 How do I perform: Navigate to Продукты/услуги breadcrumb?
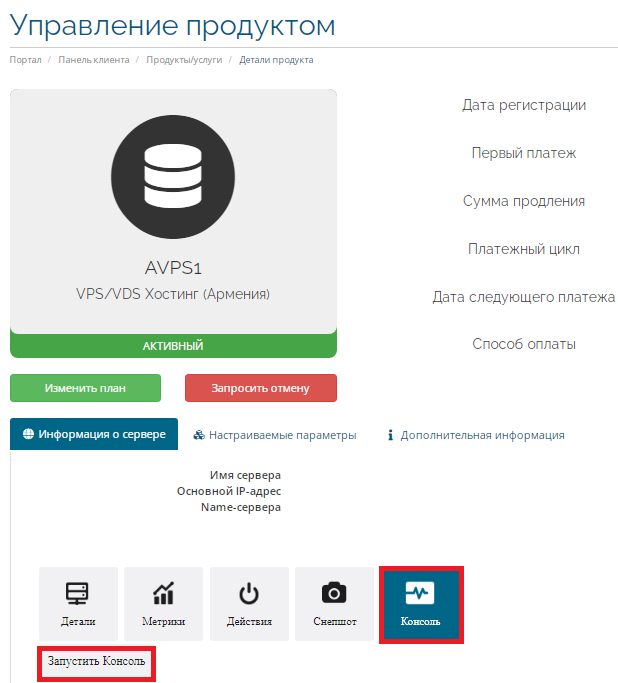click(x=183, y=60)
